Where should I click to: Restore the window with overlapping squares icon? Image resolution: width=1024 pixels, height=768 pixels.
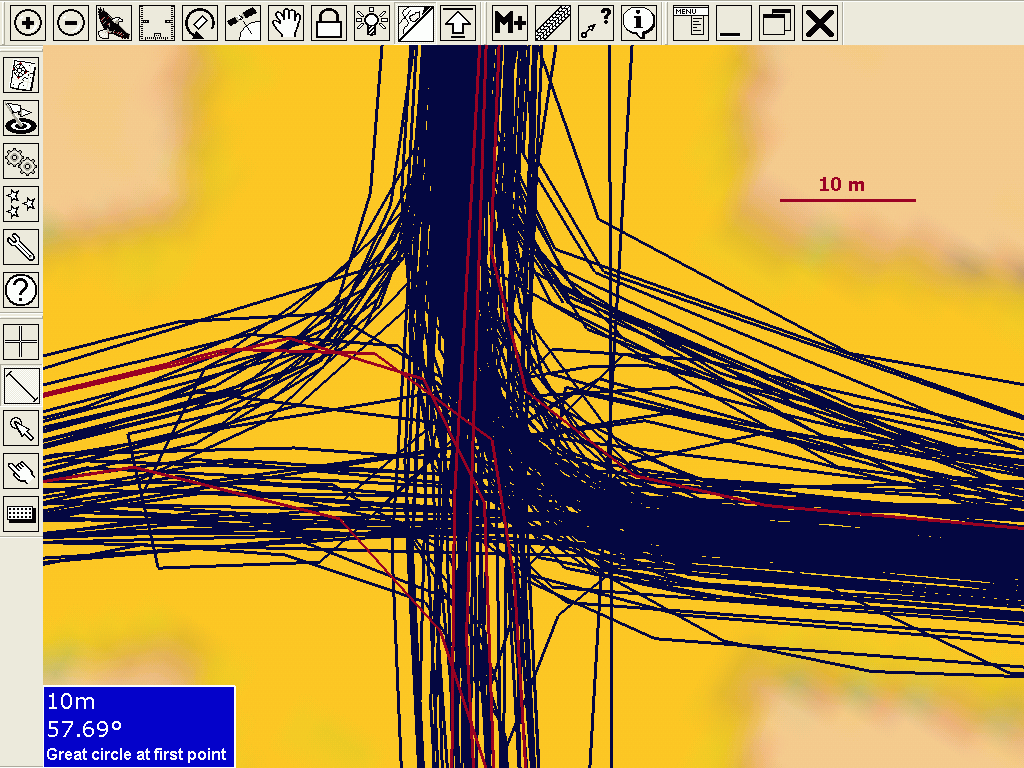776,23
